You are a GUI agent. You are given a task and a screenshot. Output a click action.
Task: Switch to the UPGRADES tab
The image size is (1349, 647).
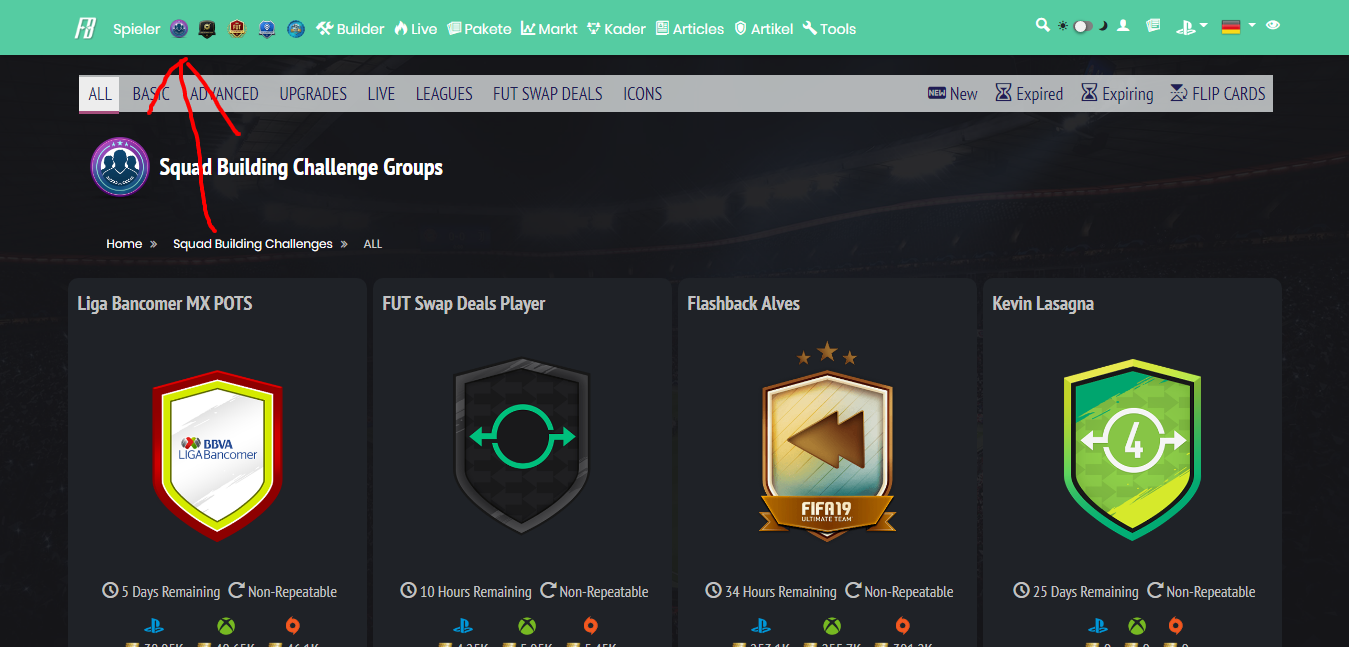313,93
